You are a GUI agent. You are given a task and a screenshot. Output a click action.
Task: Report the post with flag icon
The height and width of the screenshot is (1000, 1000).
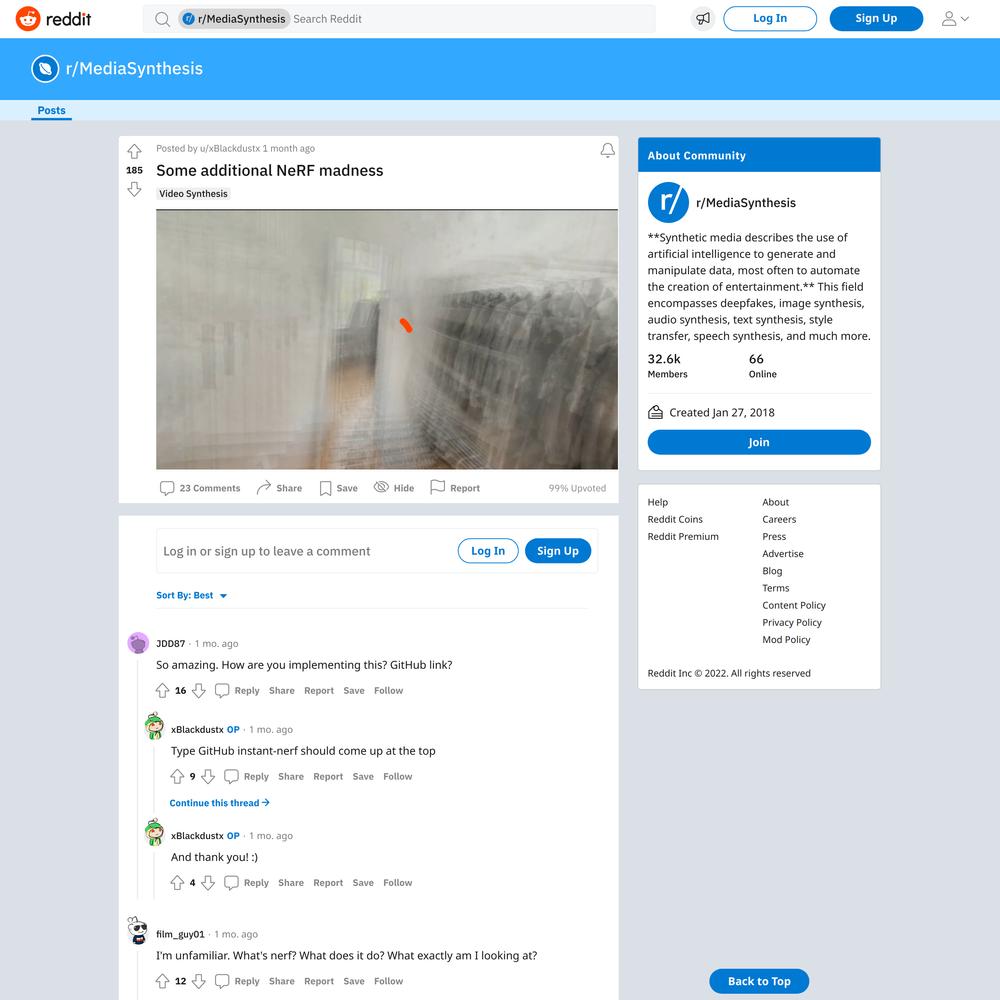point(438,487)
